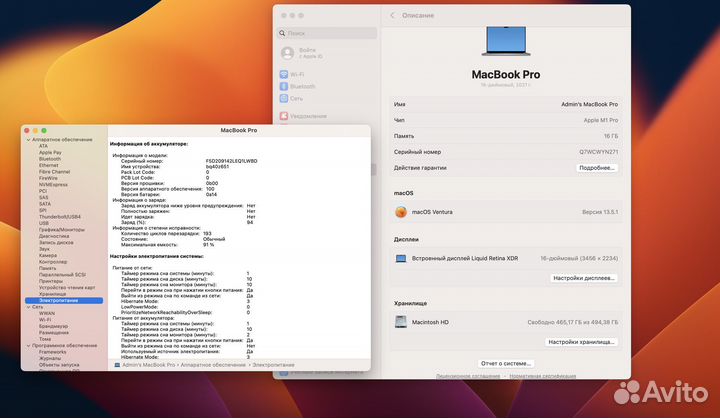Click the search magnifier icon in Settings
The width and height of the screenshot is (720, 418).
point(282,33)
